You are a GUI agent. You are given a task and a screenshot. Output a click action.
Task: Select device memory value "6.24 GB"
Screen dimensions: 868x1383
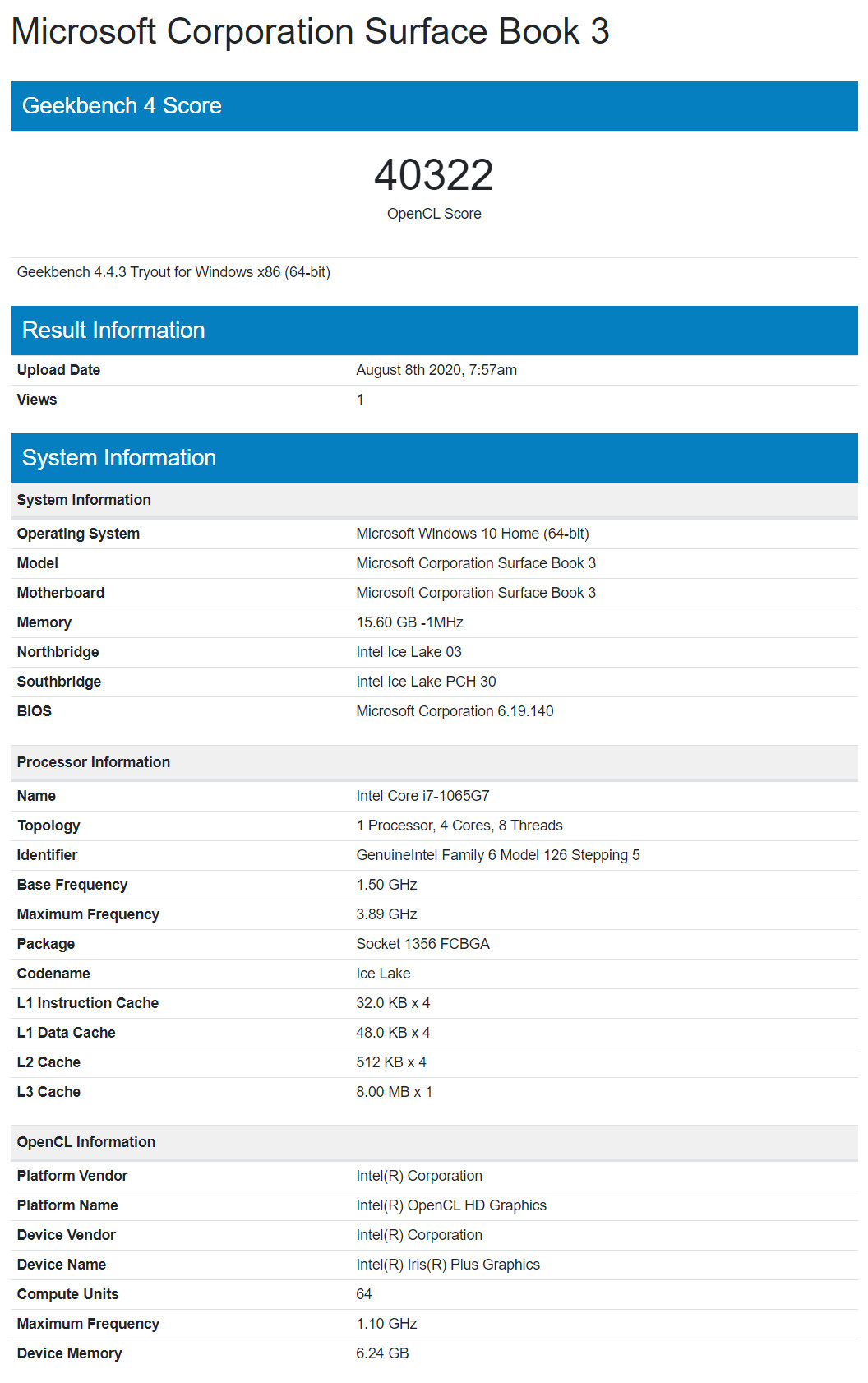[x=382, y=1353]
